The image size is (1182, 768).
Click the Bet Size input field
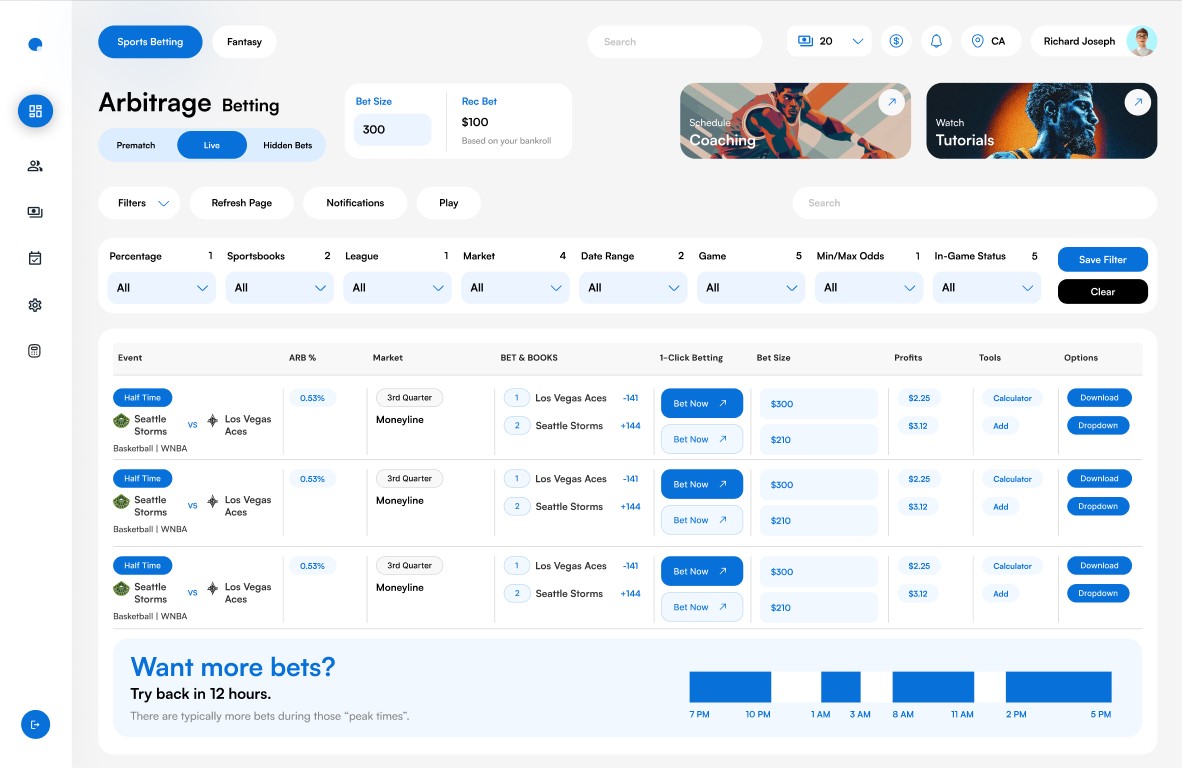click(x=392, y=130)
